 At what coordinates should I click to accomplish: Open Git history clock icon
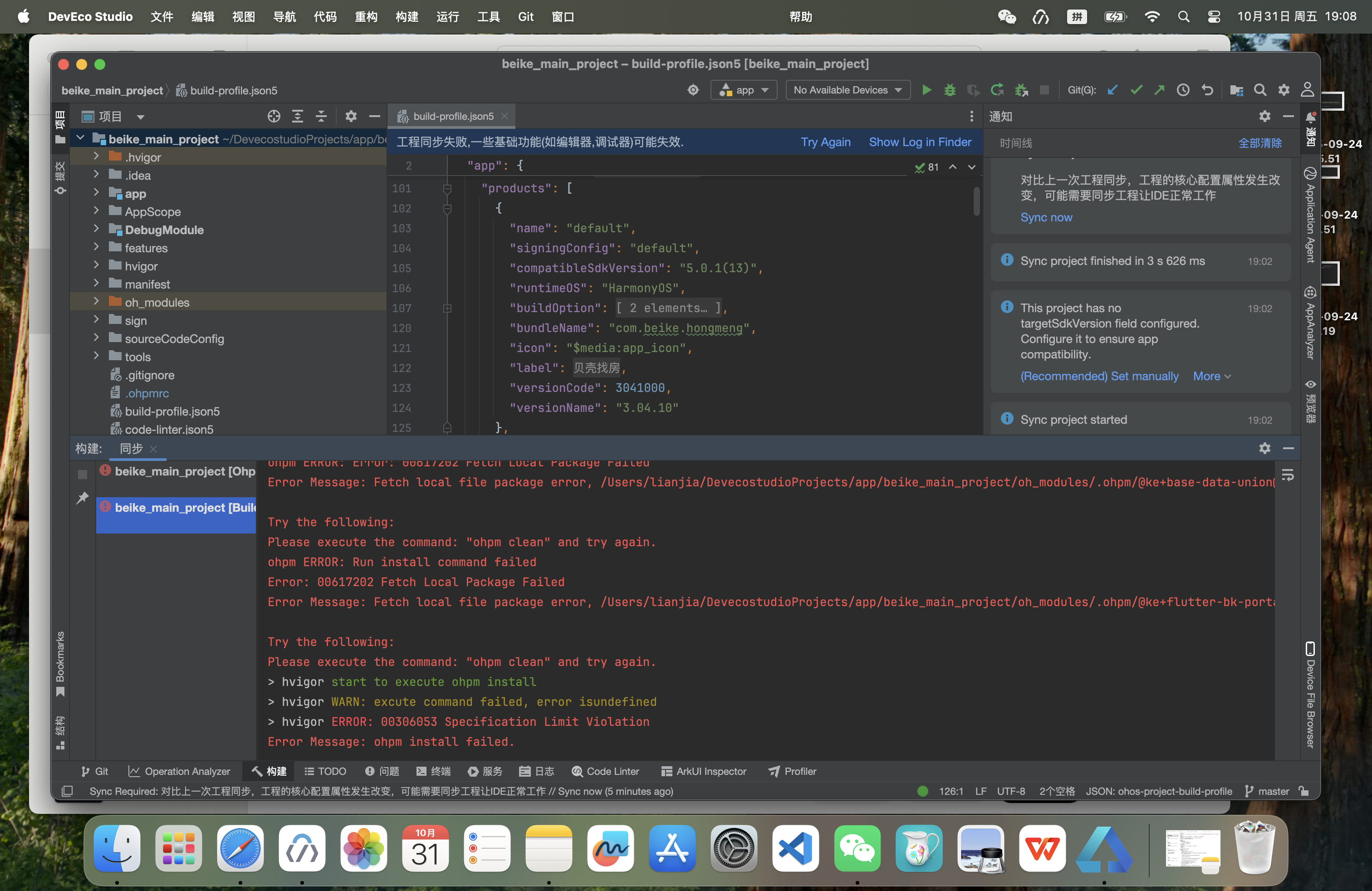click(1183, 90)
